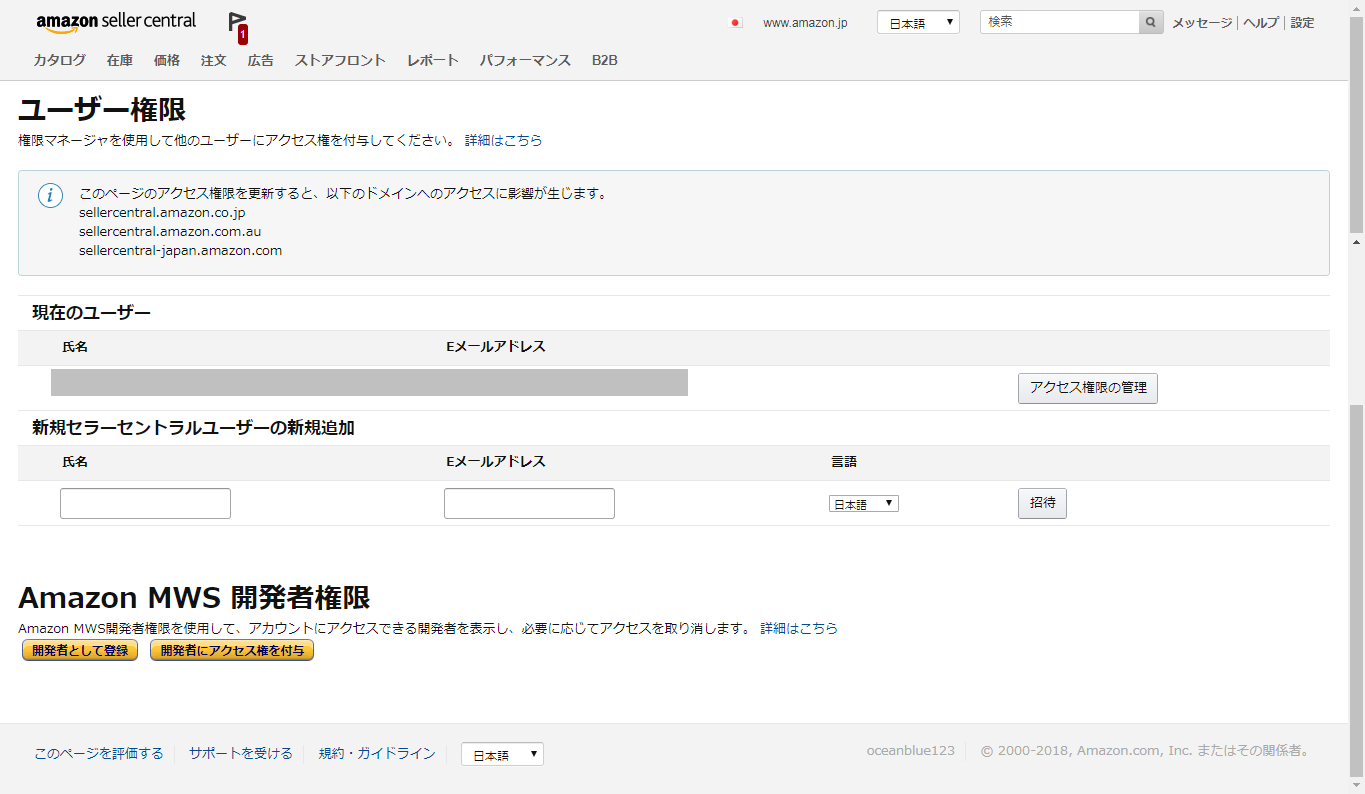Screen dimensions: 1365x794
Task: Open 詳細はこちら link under ユーザー権限
Action: 504,140
